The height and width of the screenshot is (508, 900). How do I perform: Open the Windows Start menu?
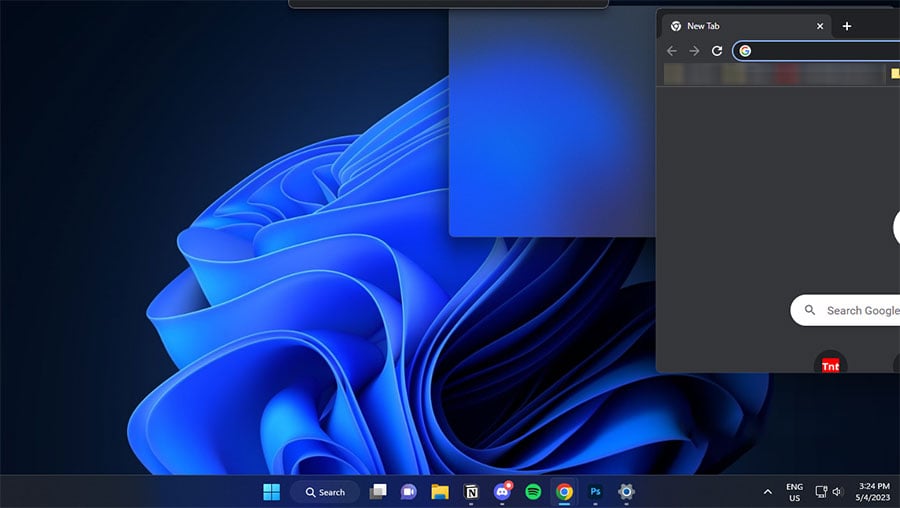pos(271,492)
